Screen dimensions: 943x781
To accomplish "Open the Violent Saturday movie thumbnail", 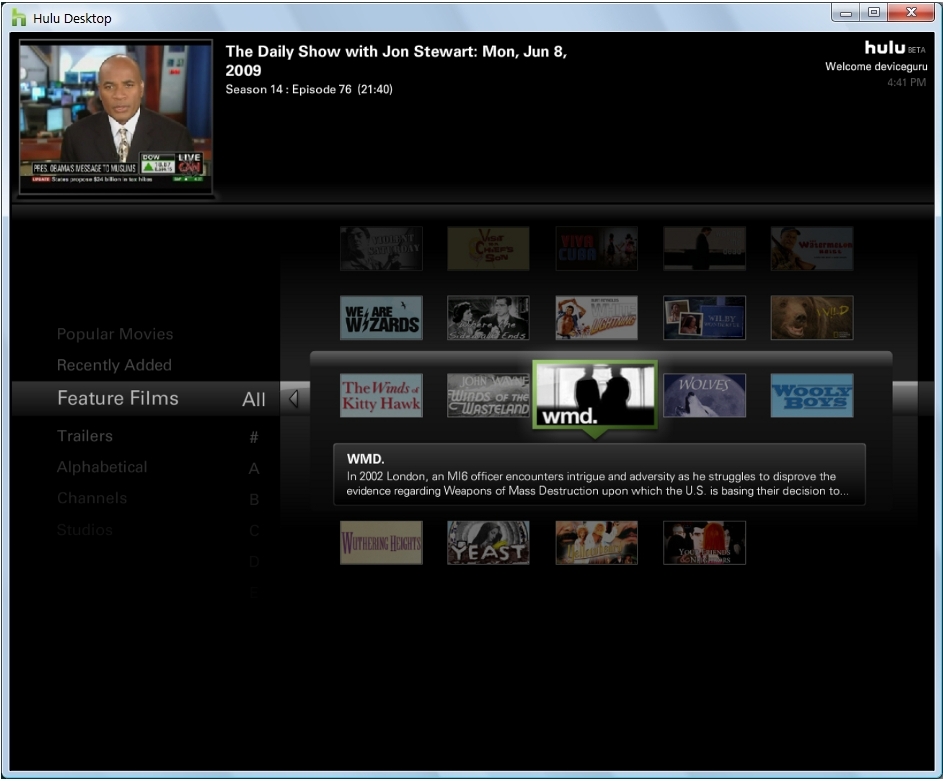I will [x=381, y=248].
